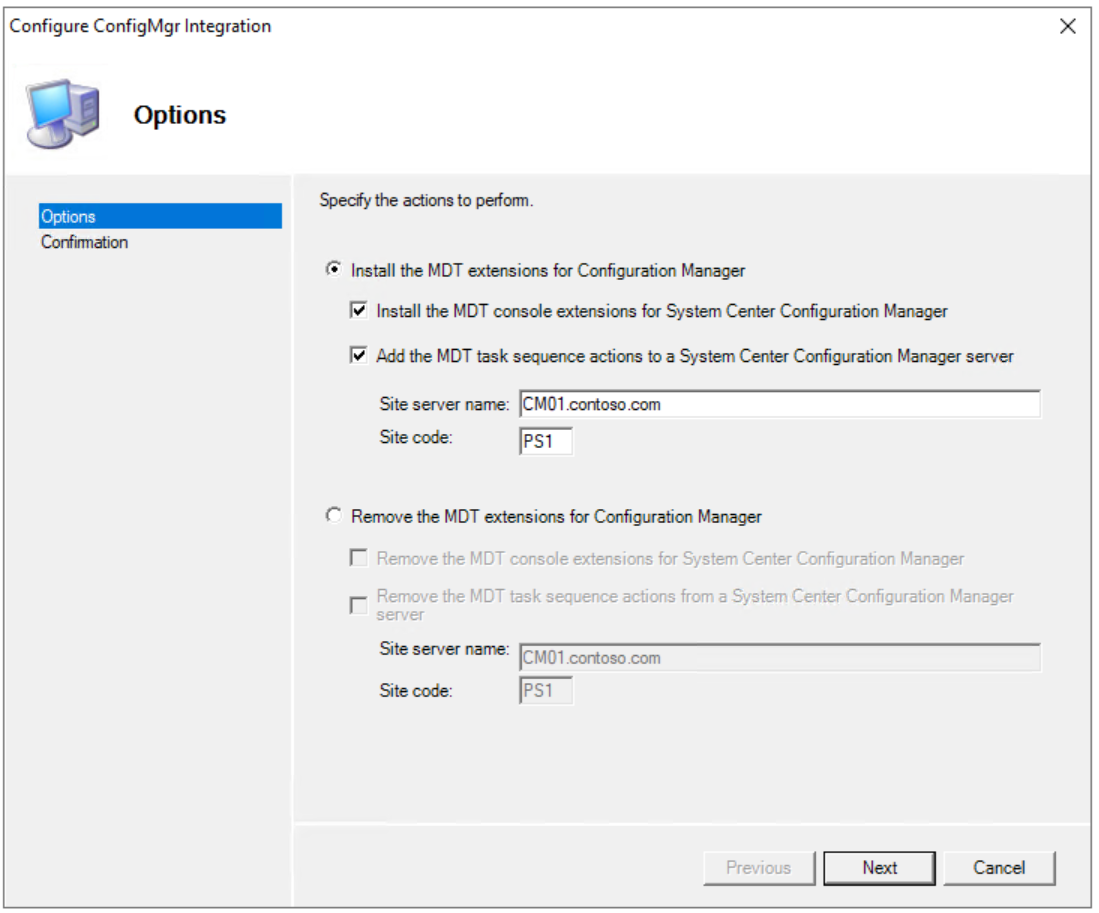Tick Remove the MDT task sequence actions checkbox

click(359, 604)
